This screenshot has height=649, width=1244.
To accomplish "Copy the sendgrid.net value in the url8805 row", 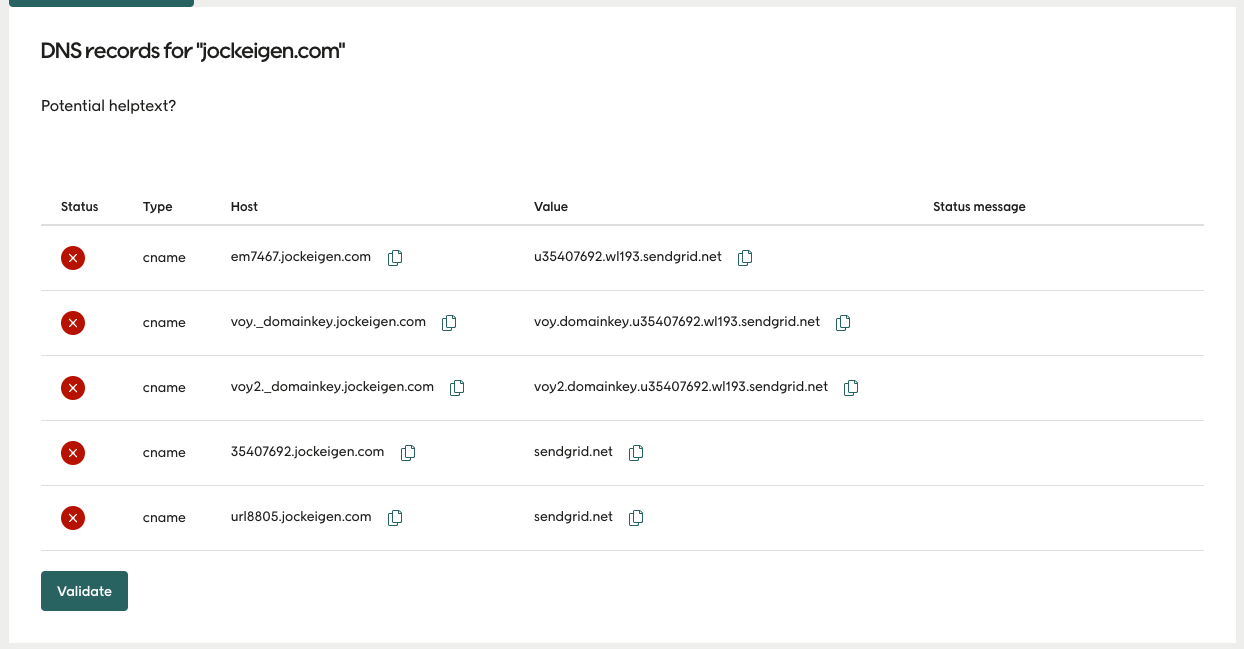I will [635, 517].
